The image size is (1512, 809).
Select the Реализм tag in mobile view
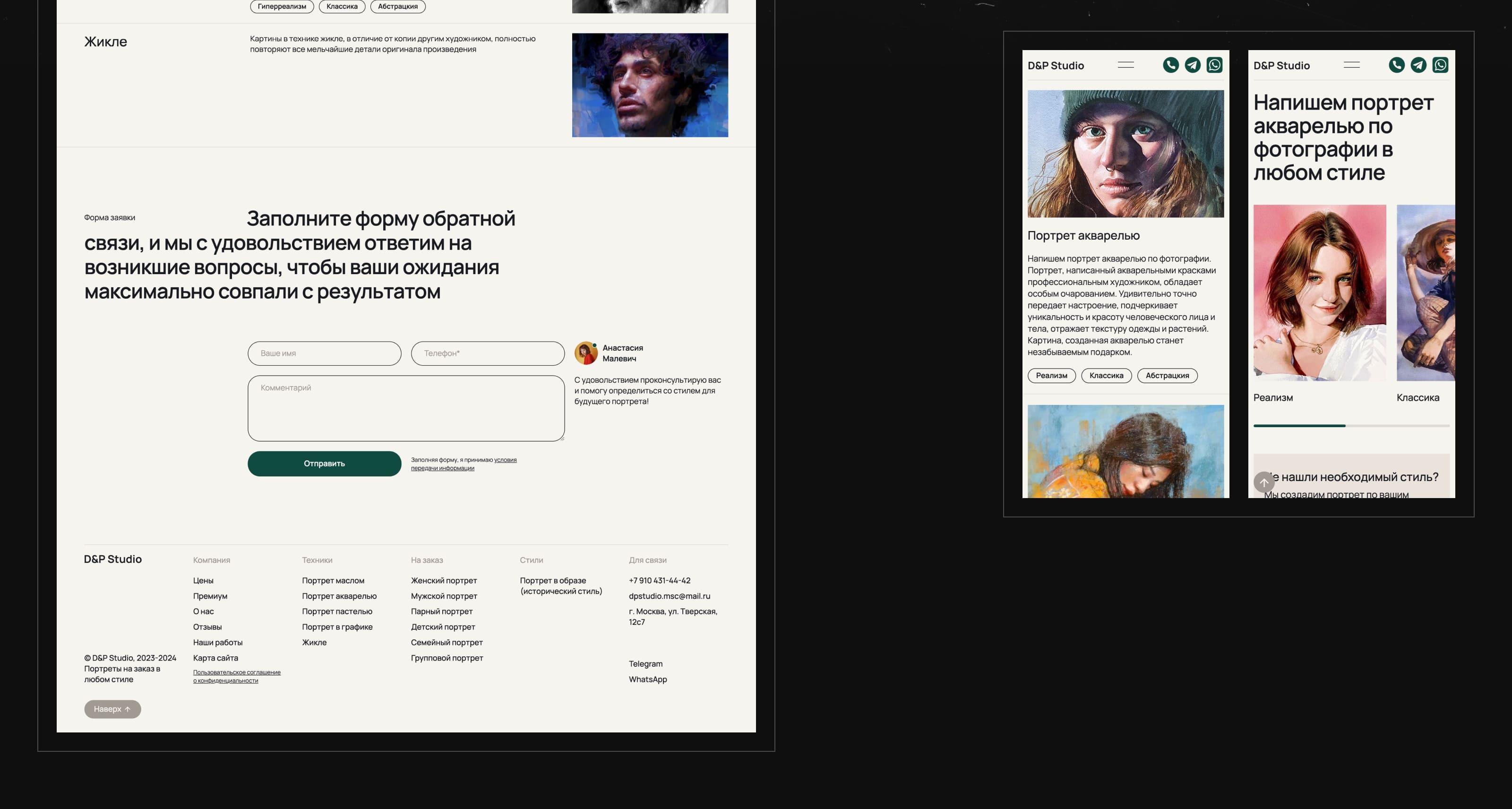tap(1051, 376)
